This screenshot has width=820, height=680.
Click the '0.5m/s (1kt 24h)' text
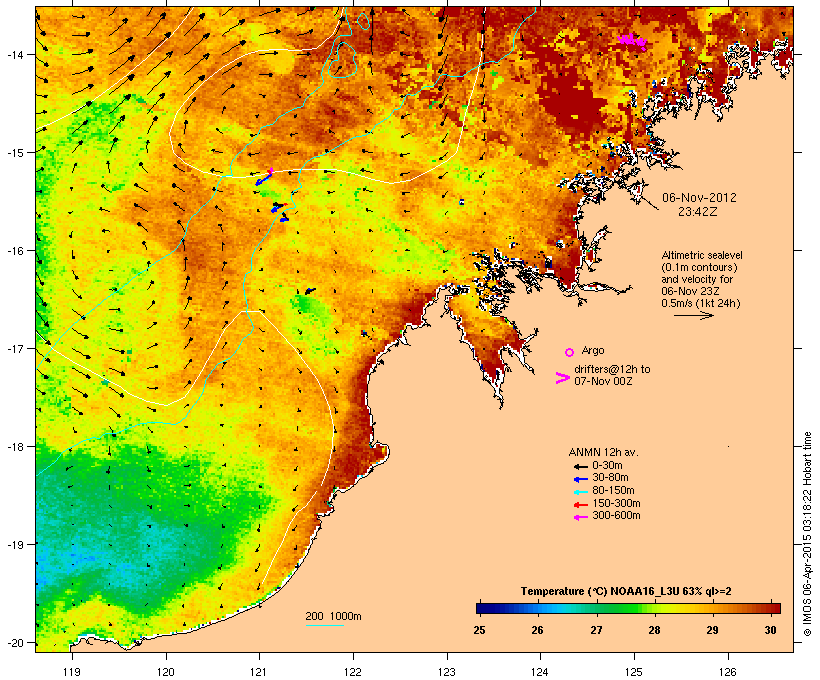pos(701,303)
